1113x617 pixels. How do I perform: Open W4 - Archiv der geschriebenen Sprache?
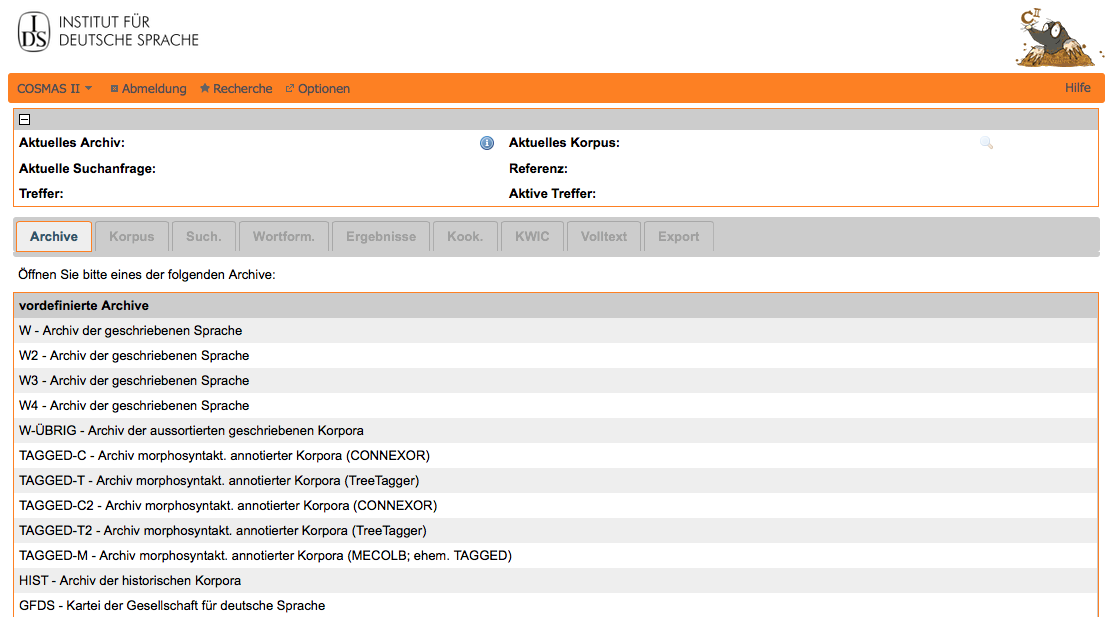[556, 405]
